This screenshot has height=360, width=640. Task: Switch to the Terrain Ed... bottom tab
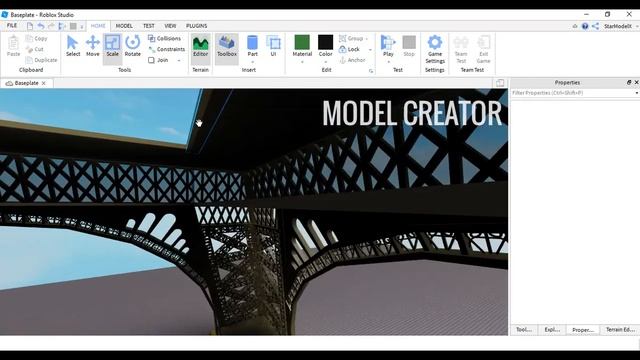click(x=620, y=329)
